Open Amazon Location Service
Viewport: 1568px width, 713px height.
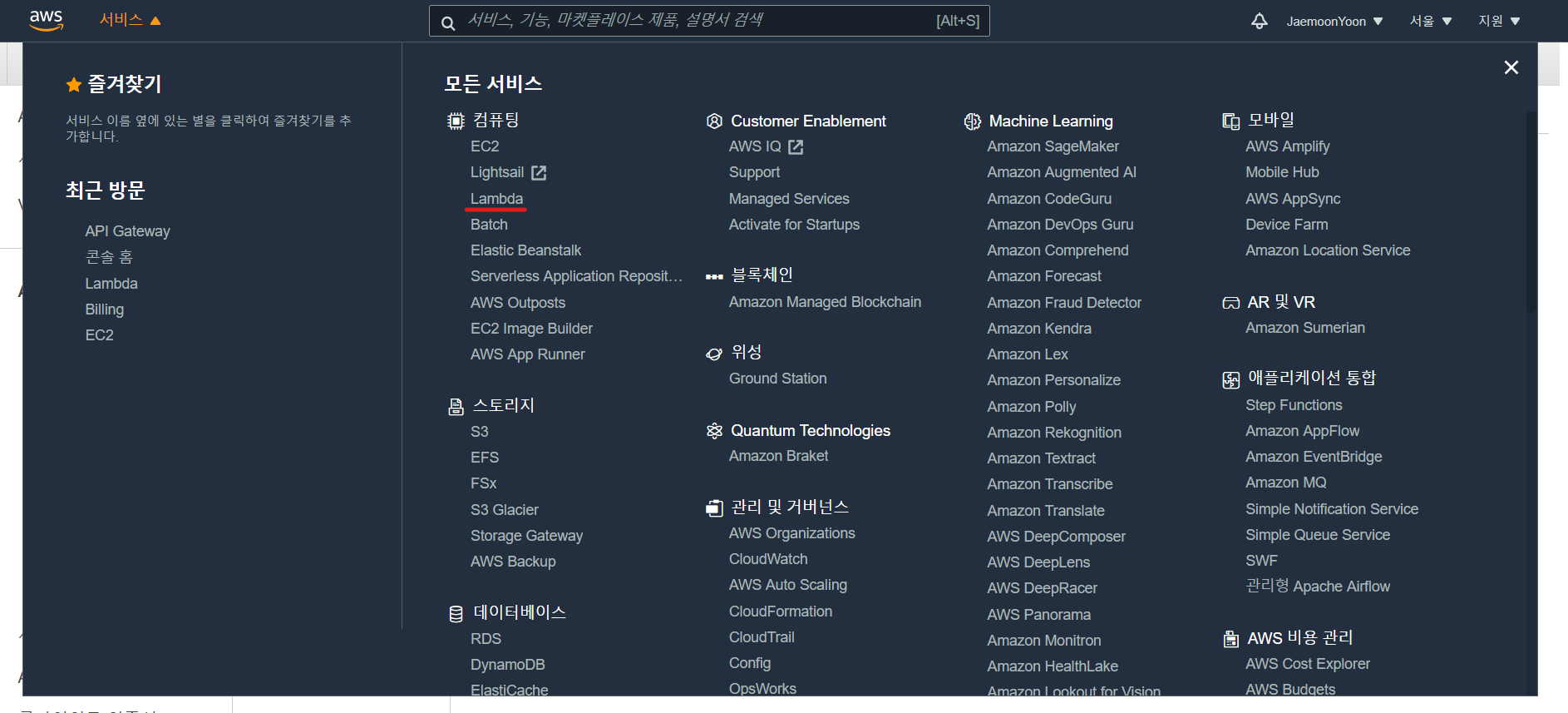[x=1328, y=250]
